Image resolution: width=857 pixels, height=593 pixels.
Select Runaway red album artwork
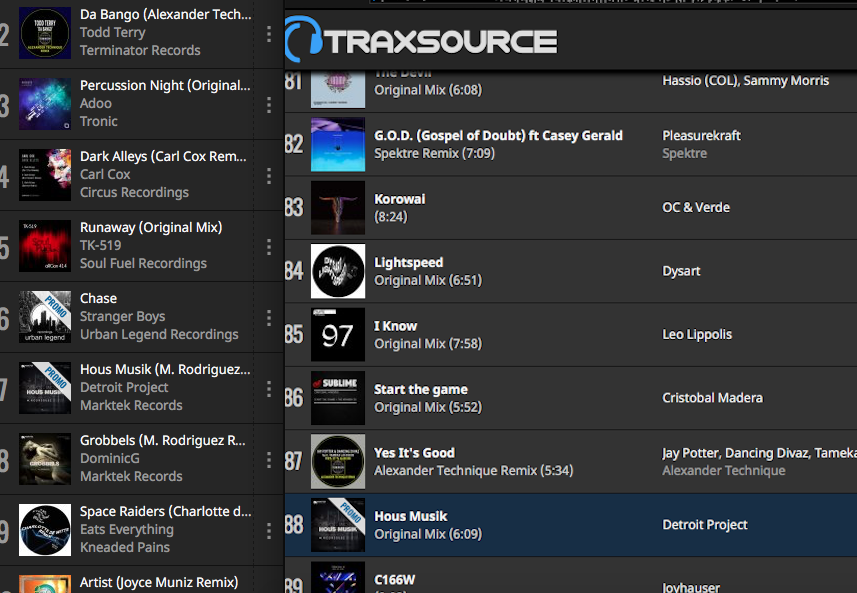(x=45, y=246)
